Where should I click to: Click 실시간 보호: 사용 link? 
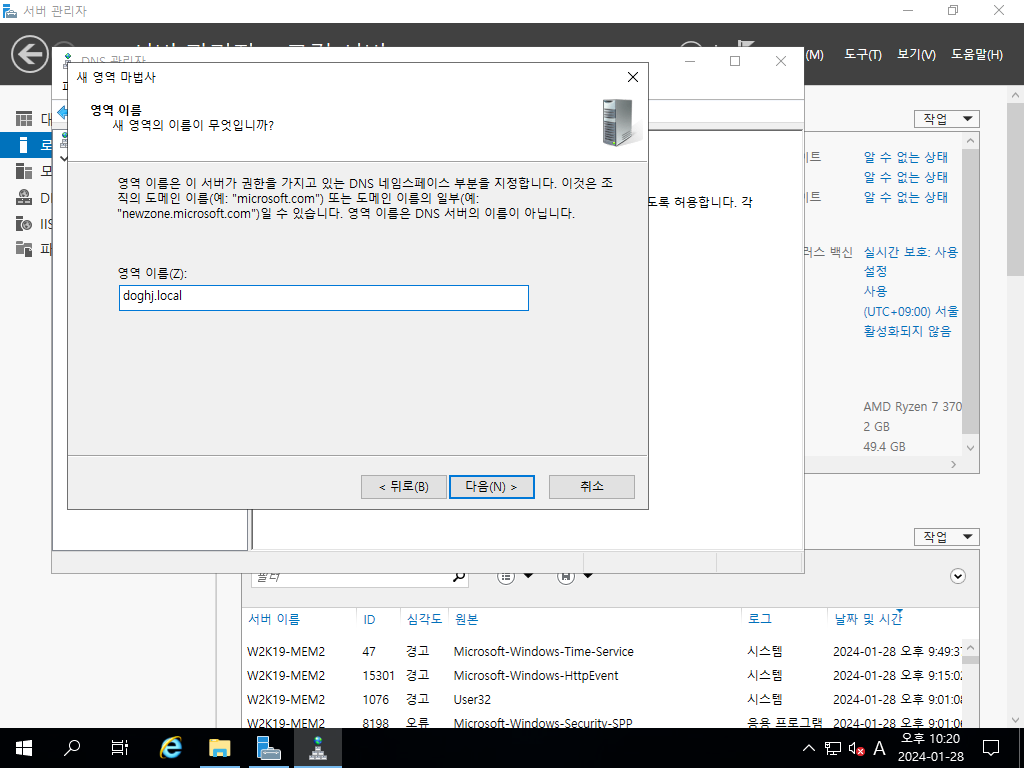pyautogui.click(x=910, y=252)
